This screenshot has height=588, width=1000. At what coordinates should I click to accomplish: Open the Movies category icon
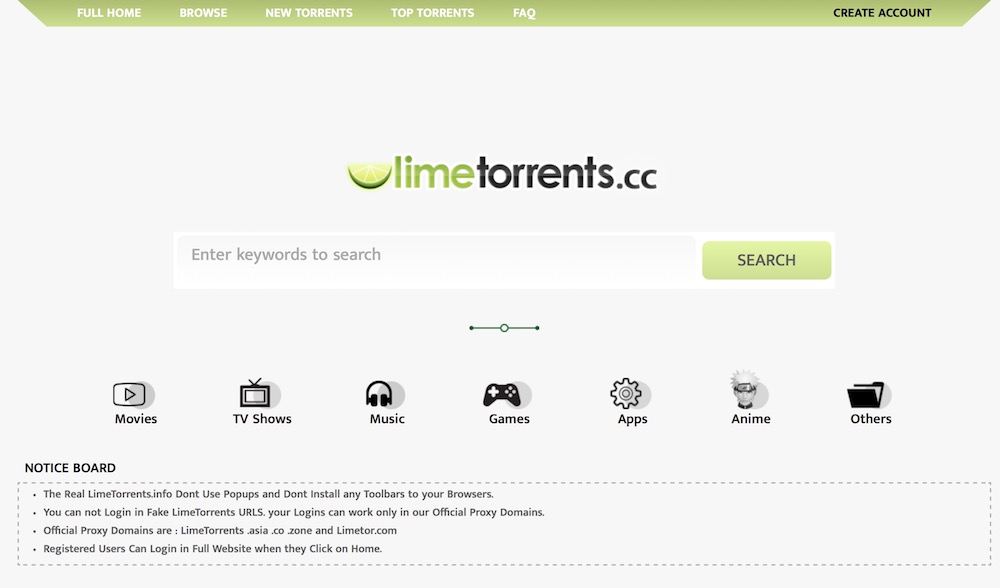133,395
